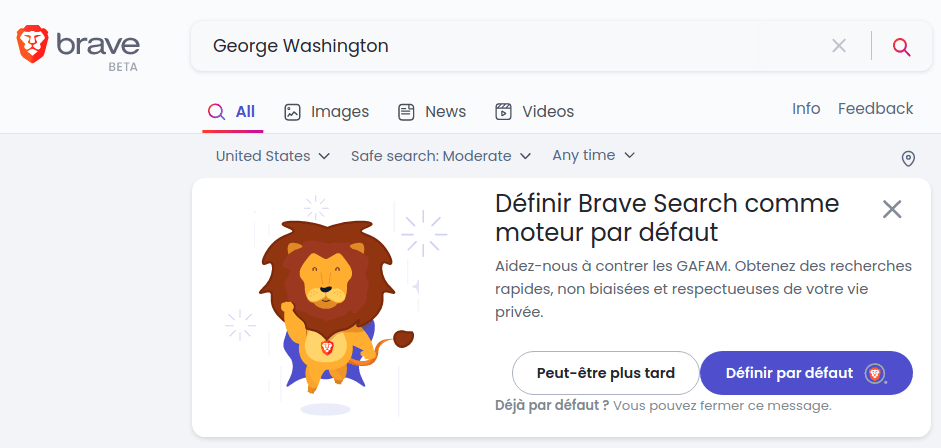Expand the United States region dropdown
Screen dimensions: 941x448
click(273, 157)
